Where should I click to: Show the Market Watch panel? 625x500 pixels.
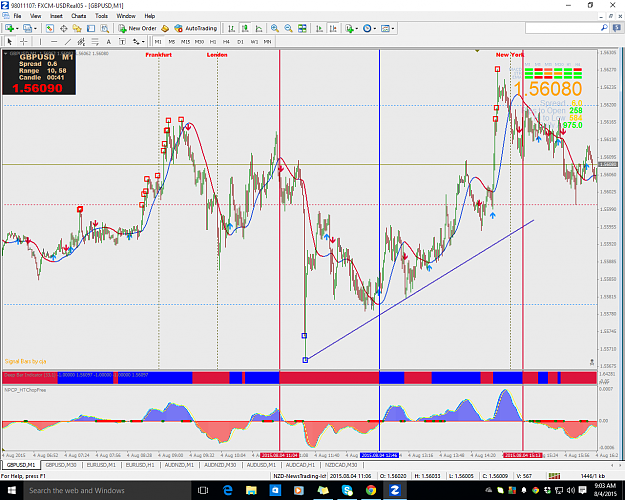49,28
